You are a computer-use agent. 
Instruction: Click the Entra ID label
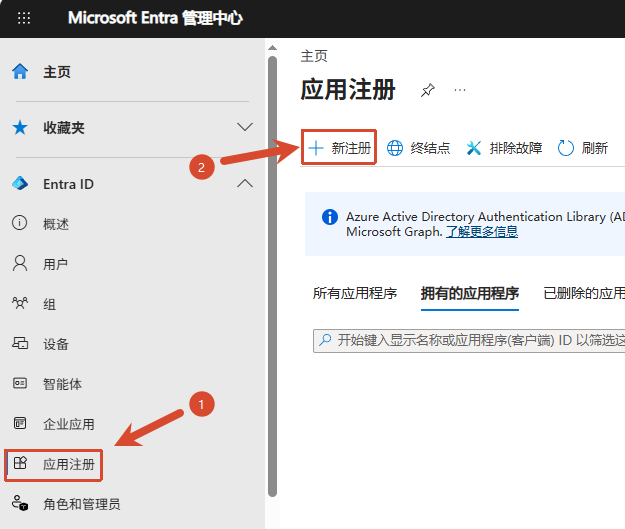(69, 184)
